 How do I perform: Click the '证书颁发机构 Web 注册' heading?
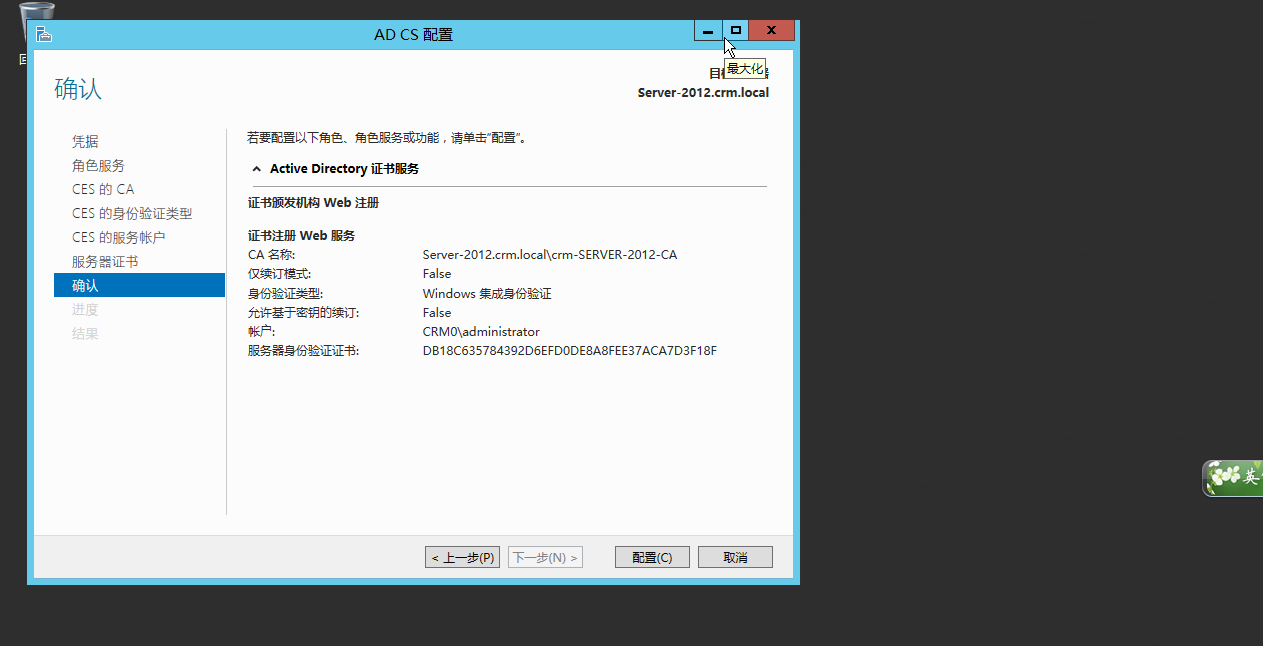pyautogui.click(x=313, y=203)
